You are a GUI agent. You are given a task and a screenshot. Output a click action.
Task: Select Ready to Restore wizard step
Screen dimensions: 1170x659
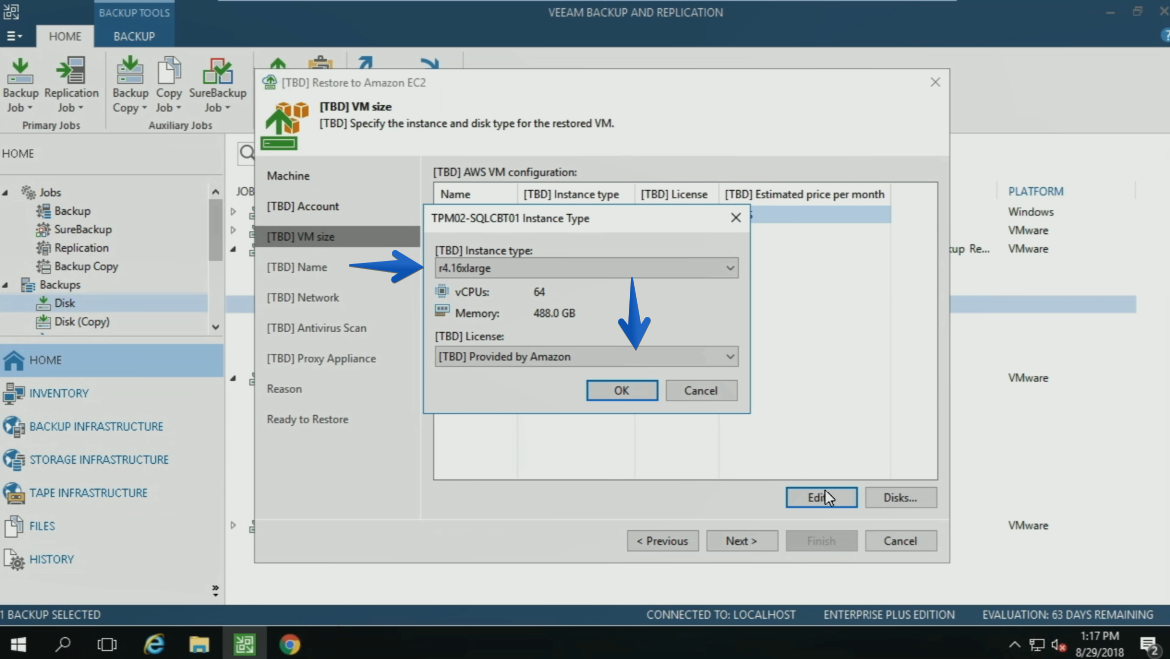coord(307,419)
